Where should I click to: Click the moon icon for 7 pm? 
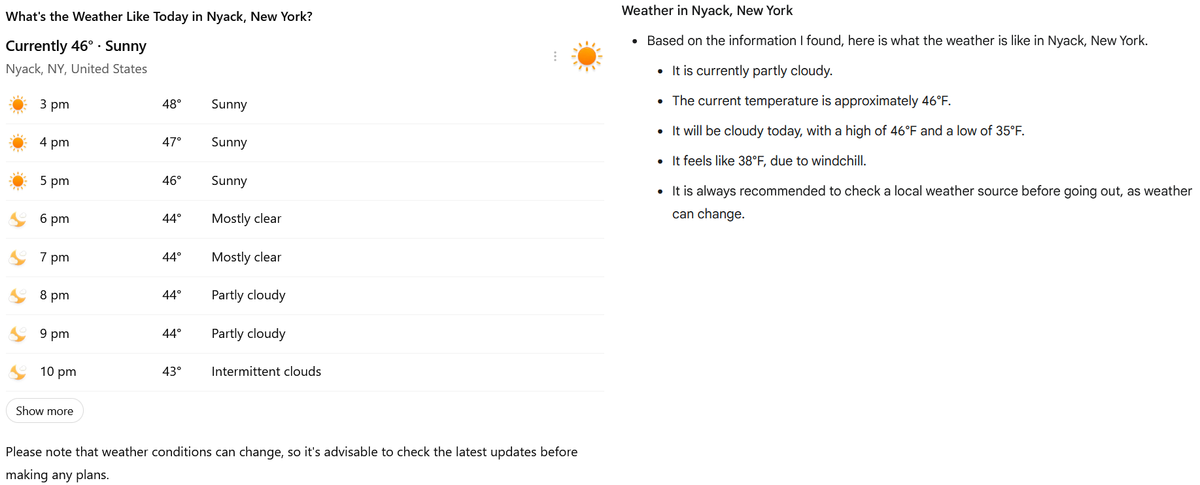(x=18, y=257)
